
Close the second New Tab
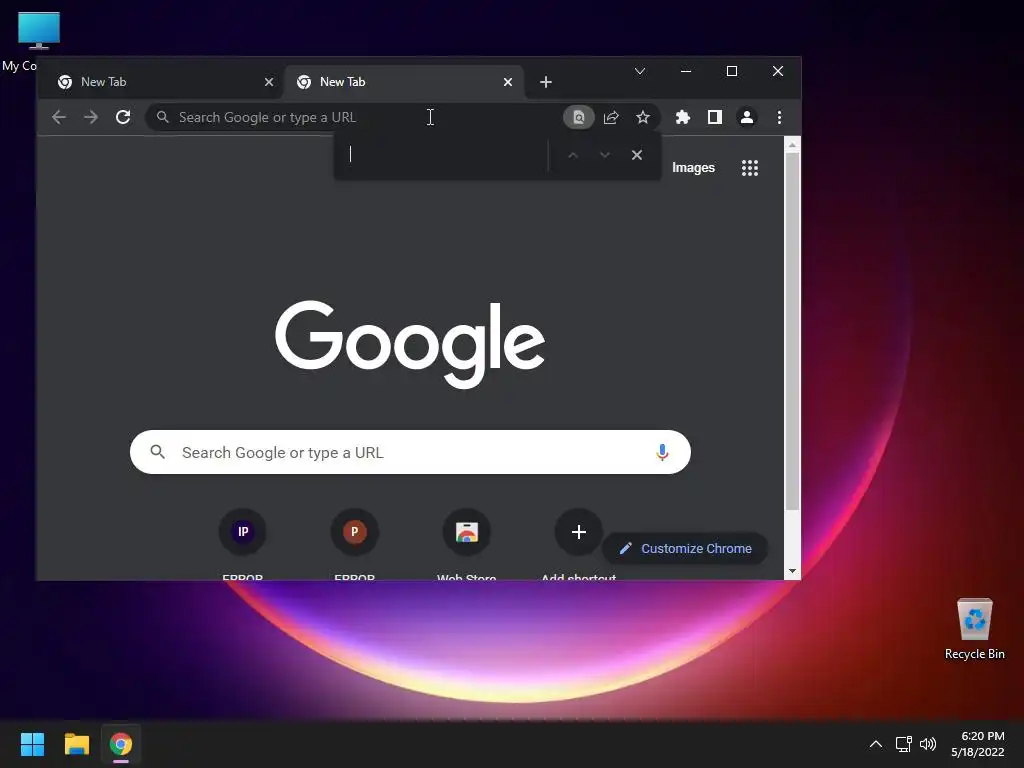pyautogui.click(x=507, y=82)
